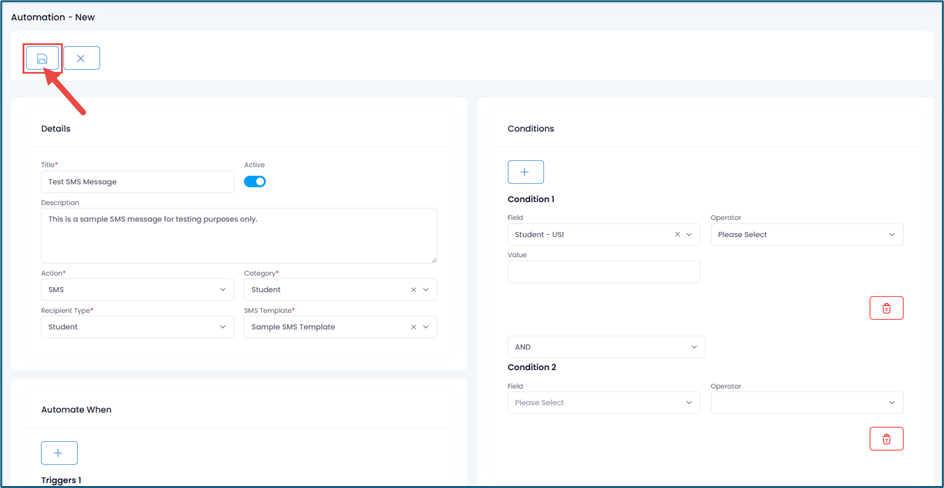Add a new trigger under Automate When
Viewport: 944px width, 488px height.
coord(58,453)
